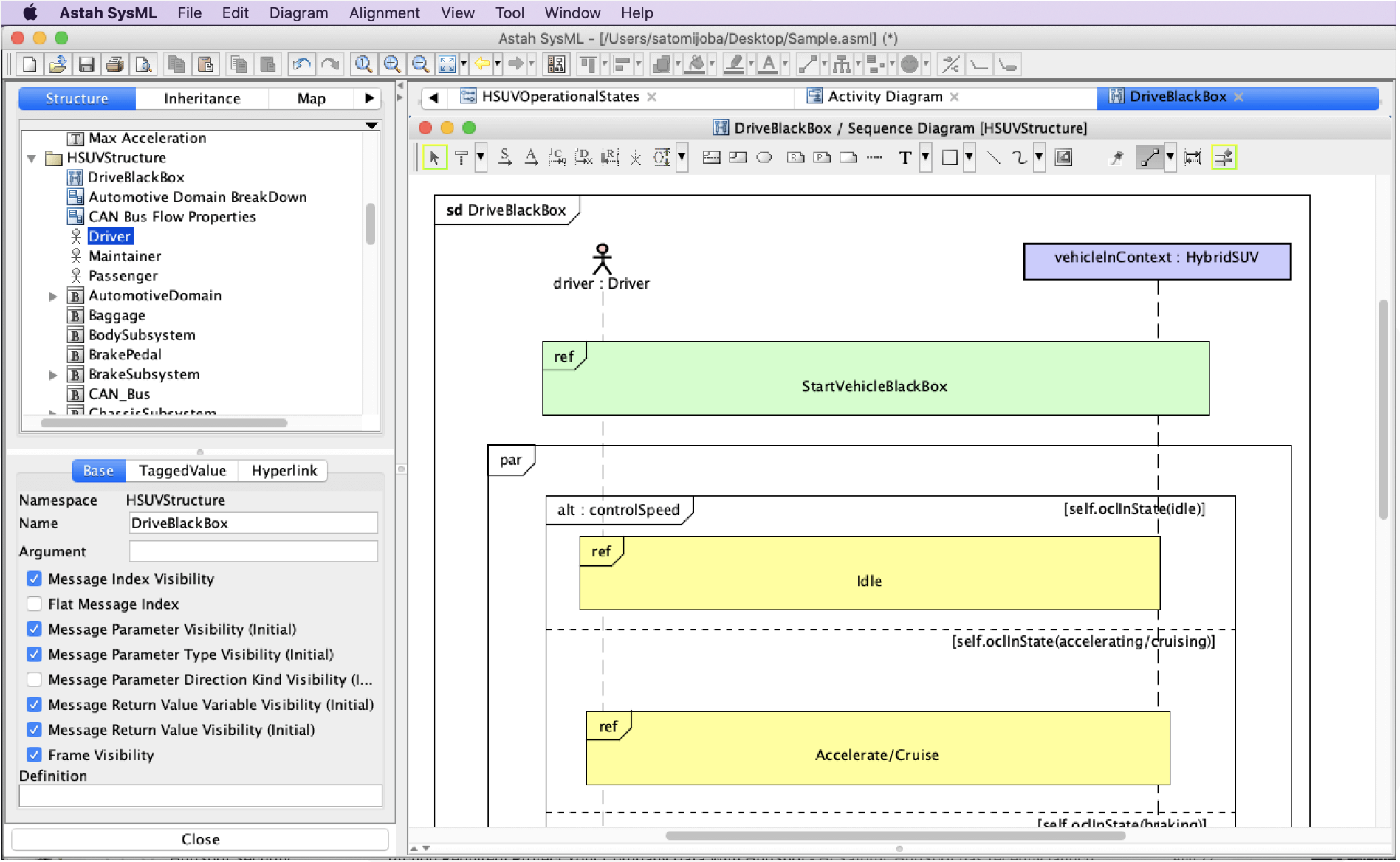Select the Lifeline tool in diagram toolbar
Viewport: 1400px width, 862px height.
[x=461, y=157]
